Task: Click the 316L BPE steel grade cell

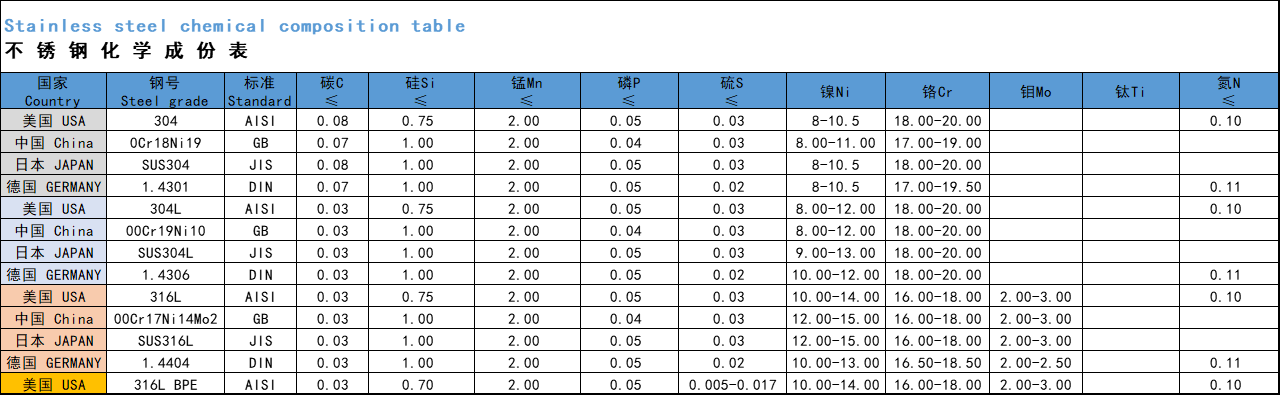Action: 165,385
